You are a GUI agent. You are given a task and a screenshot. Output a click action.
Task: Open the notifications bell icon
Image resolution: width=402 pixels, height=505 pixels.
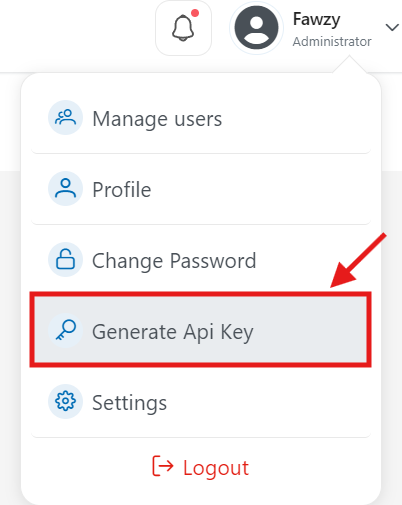click(x=183, y=28)
